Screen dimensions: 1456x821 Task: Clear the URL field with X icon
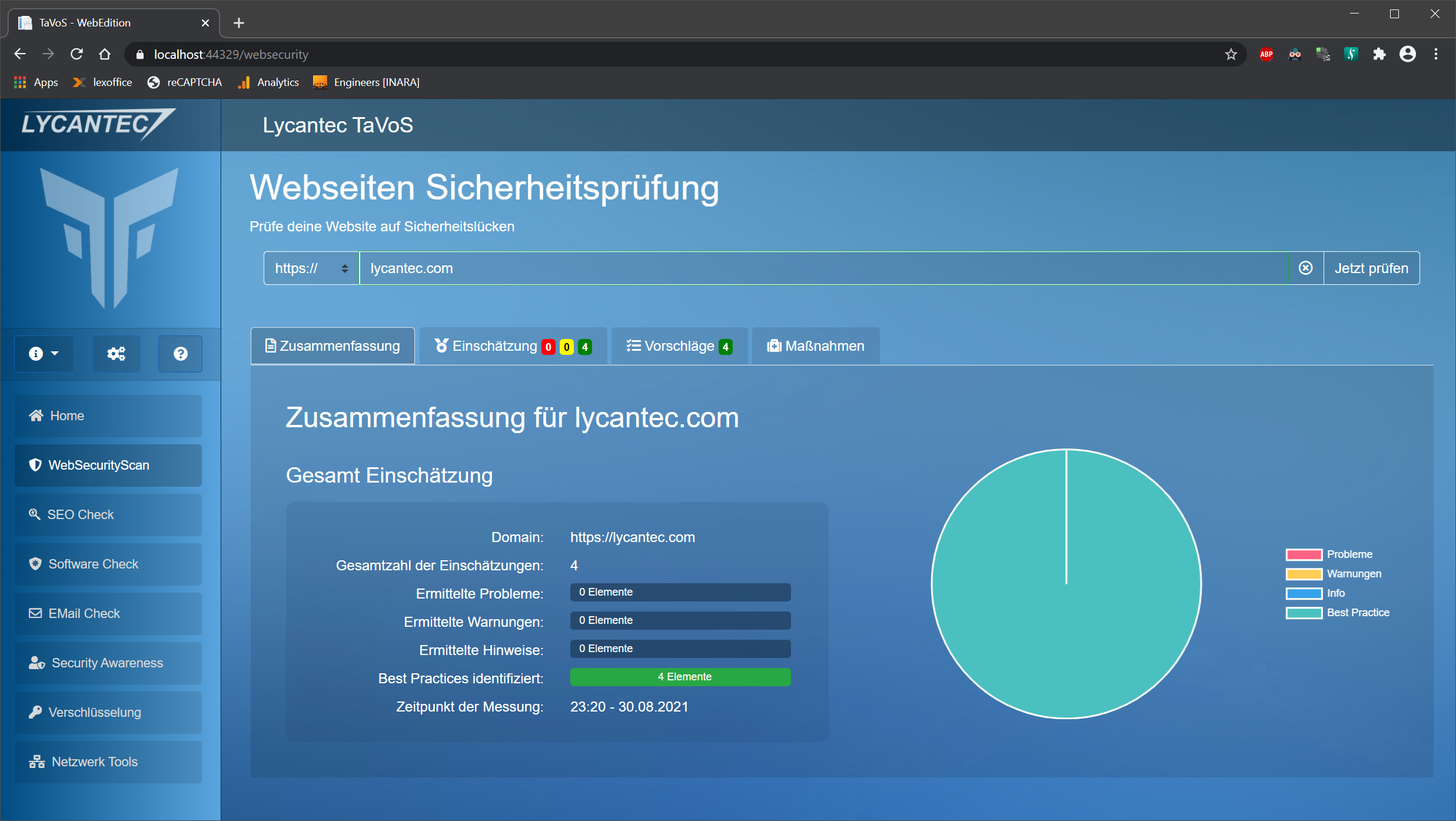coord(1305,268)
